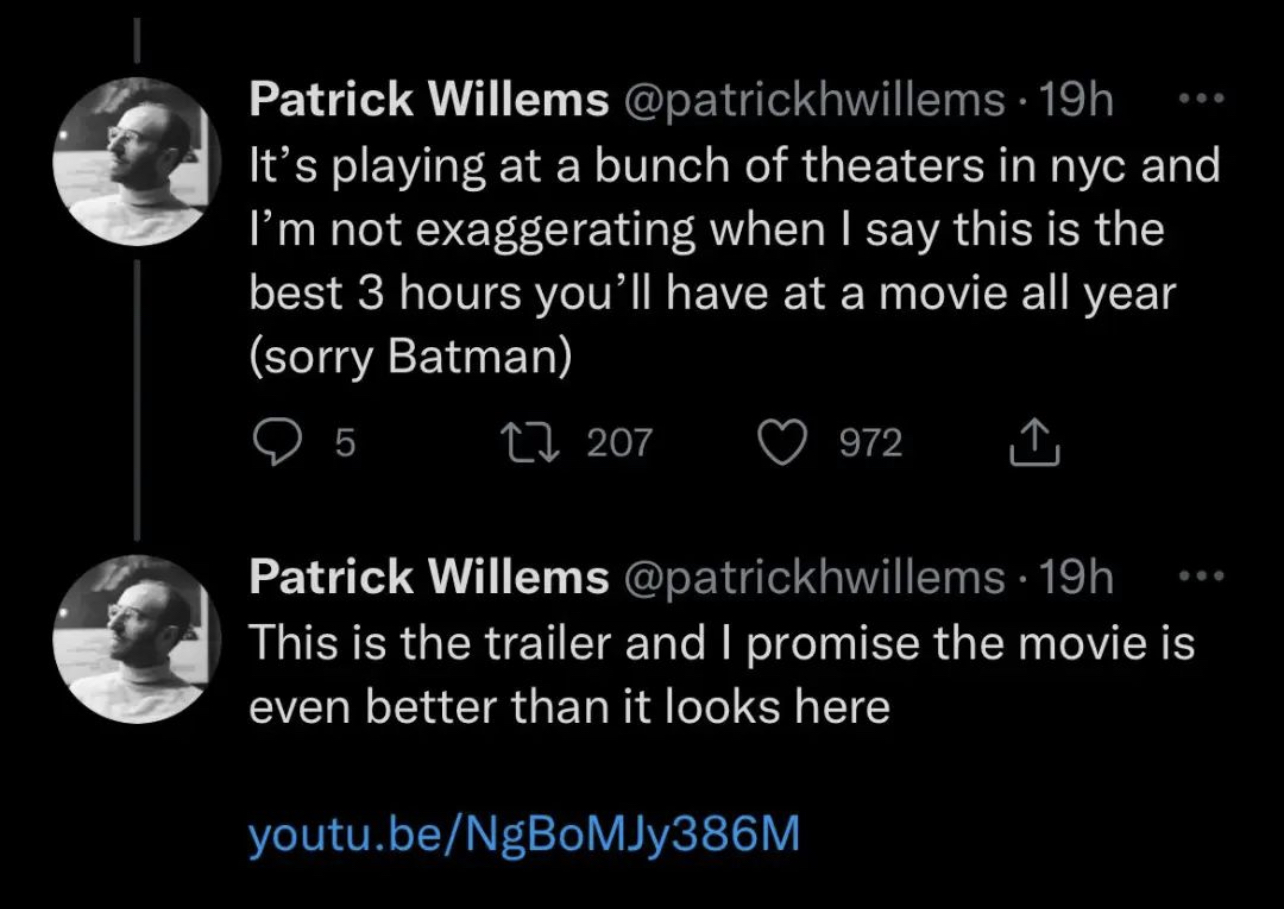
Task: Open Patrick Willems name on the trailer tweet
Action: [428, 576]
